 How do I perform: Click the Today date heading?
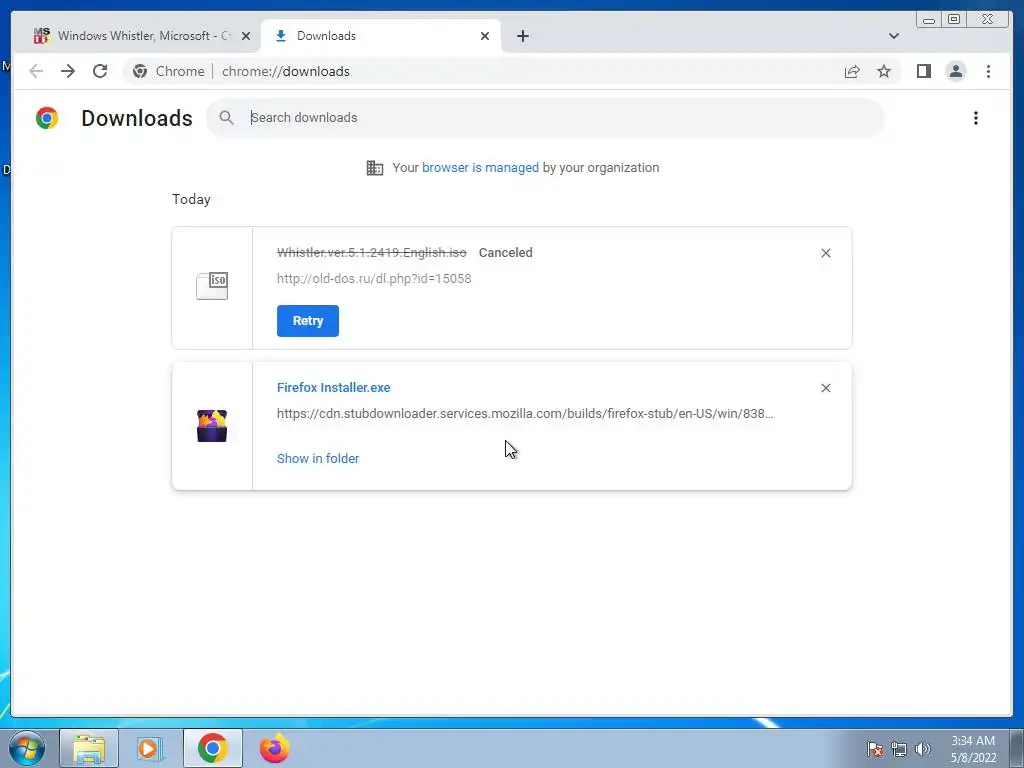click(191, 199)
